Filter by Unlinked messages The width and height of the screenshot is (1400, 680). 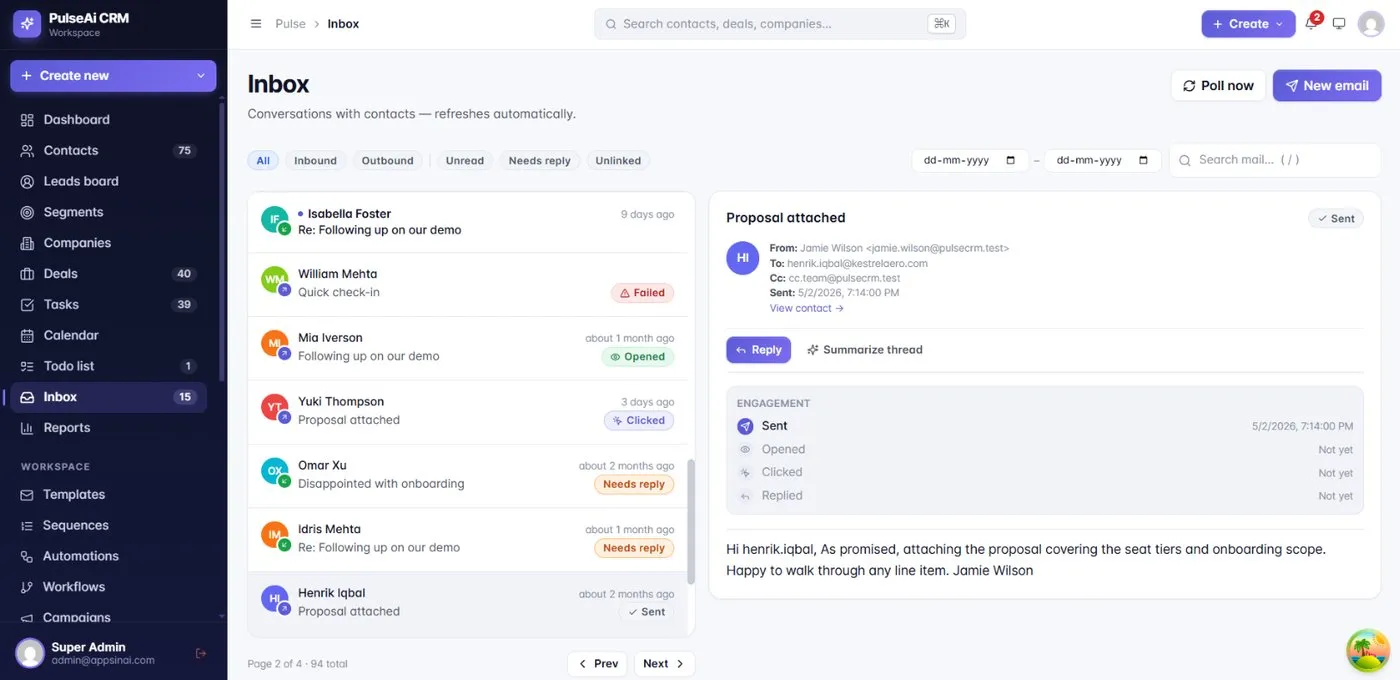click(618, 160)
